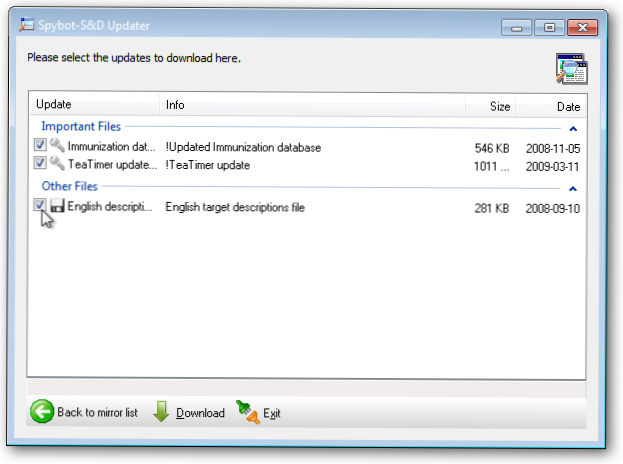Go back to mirror list
This screenshot has height=464, width=623.
[96, 413]
